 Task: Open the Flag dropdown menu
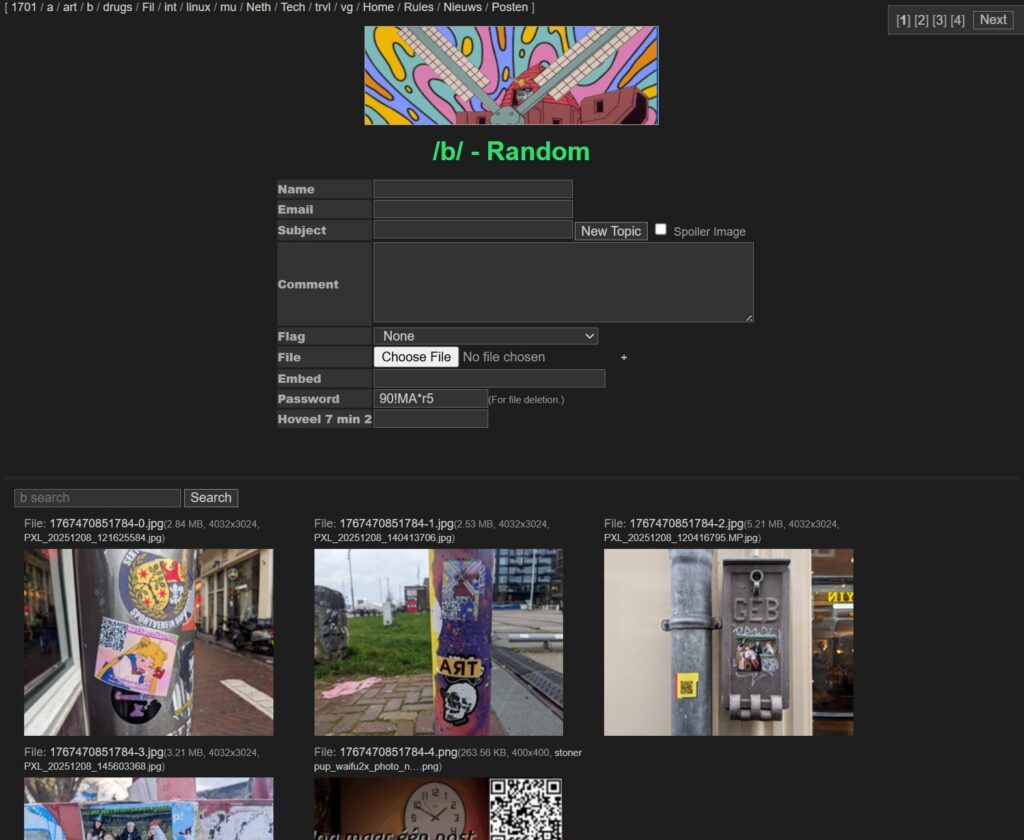tap(486, 336)
